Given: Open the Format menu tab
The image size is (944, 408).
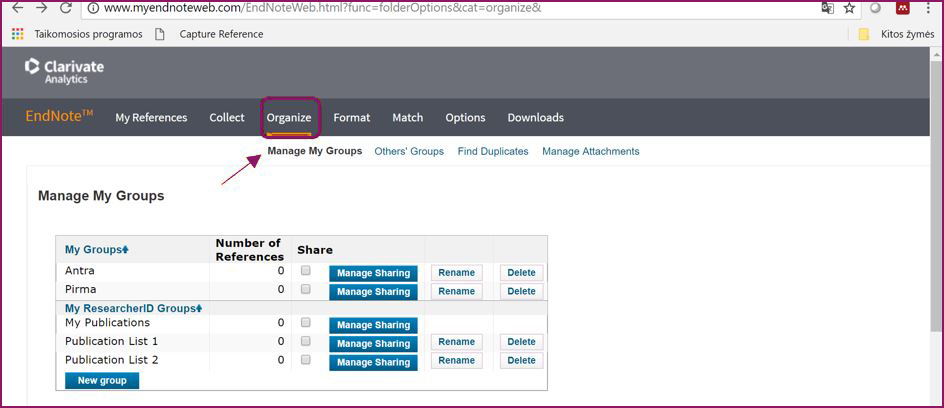Looking at the screenshot, I should coord(351,118).
